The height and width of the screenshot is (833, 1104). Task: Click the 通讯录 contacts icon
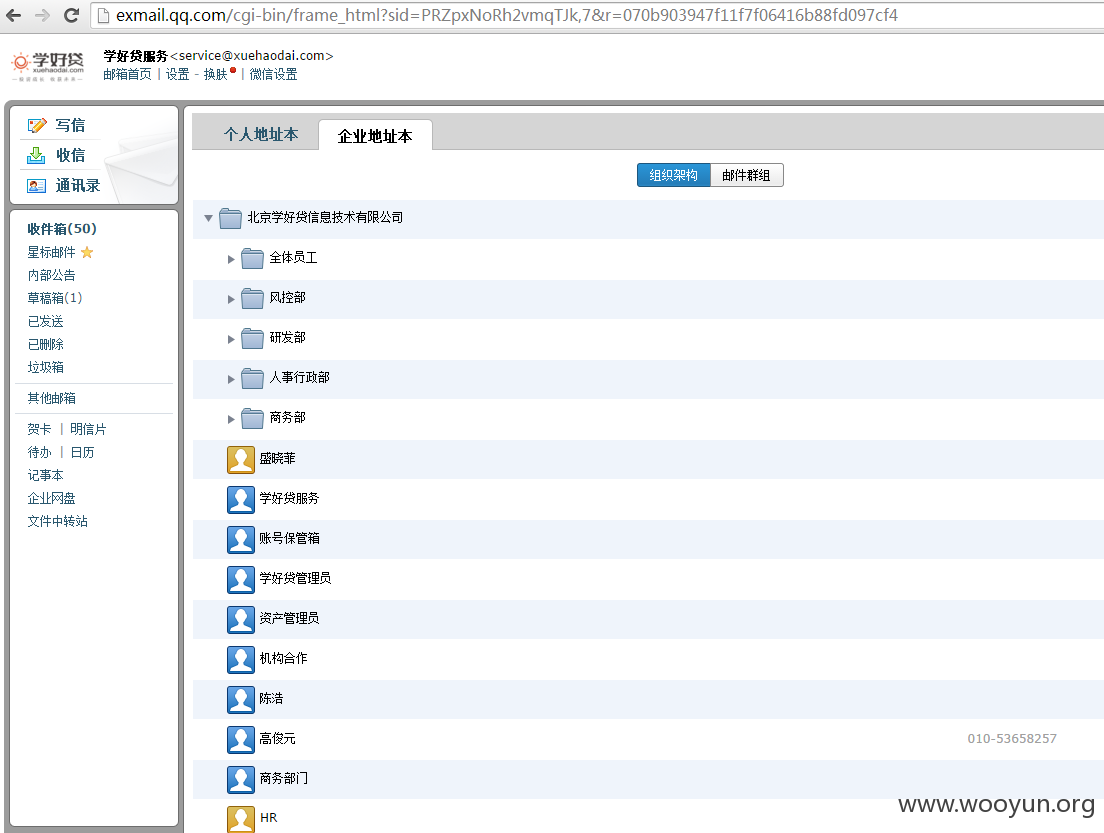pyautogui.click(x=36, y=186)
